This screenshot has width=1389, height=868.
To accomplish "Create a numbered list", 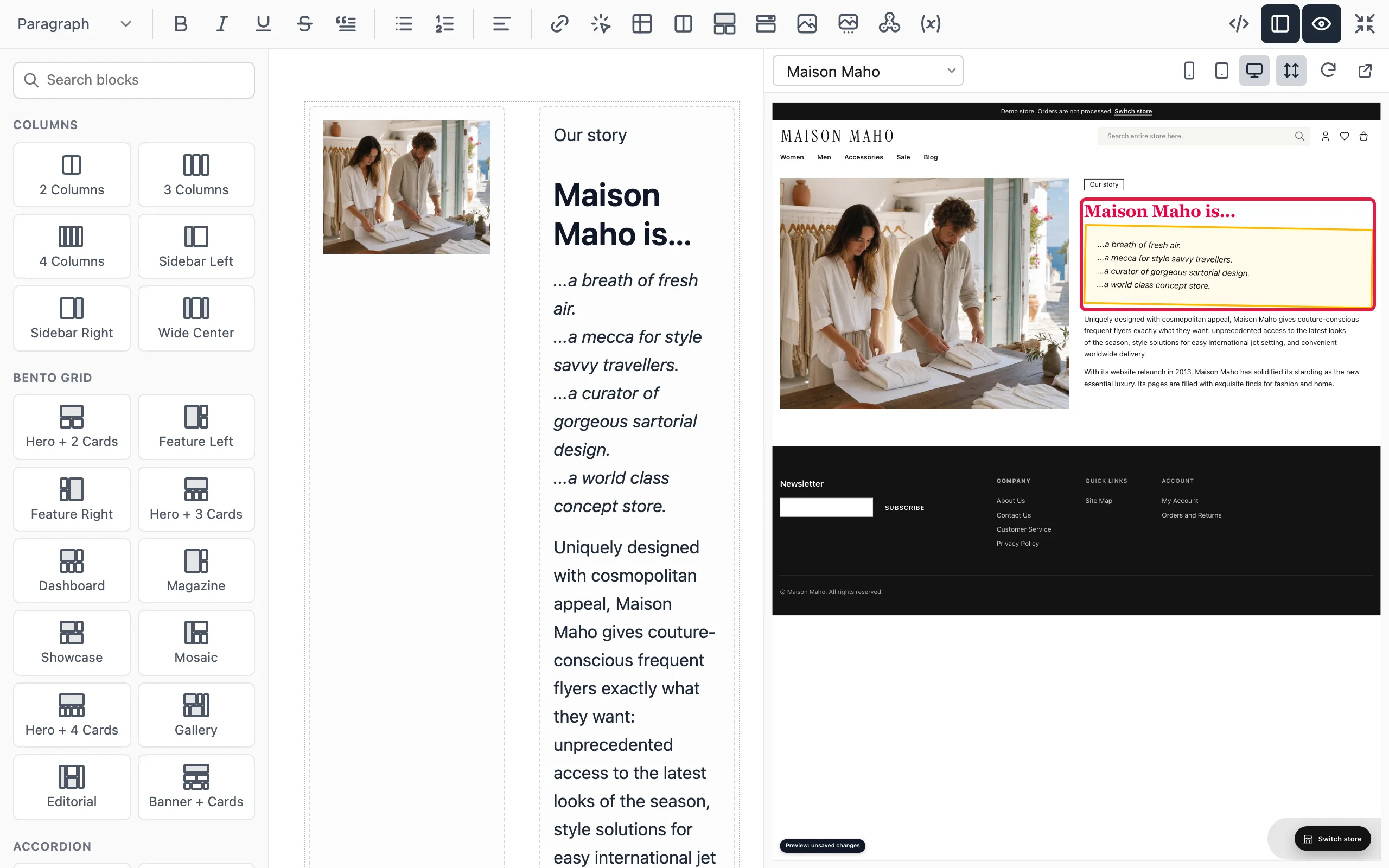I will click(x=445, y=23).
